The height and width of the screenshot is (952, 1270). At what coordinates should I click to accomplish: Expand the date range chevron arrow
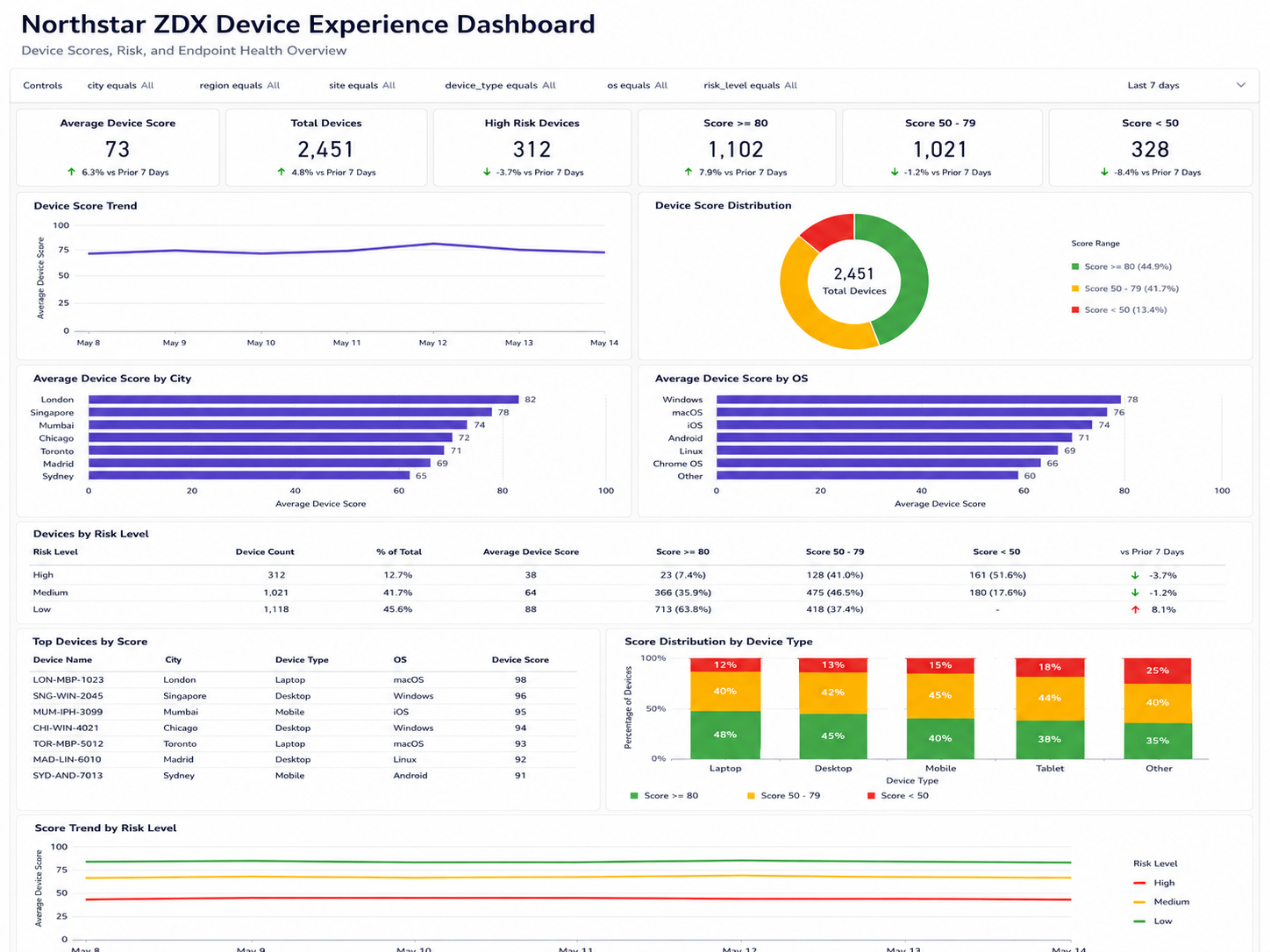click(1241, 85)
